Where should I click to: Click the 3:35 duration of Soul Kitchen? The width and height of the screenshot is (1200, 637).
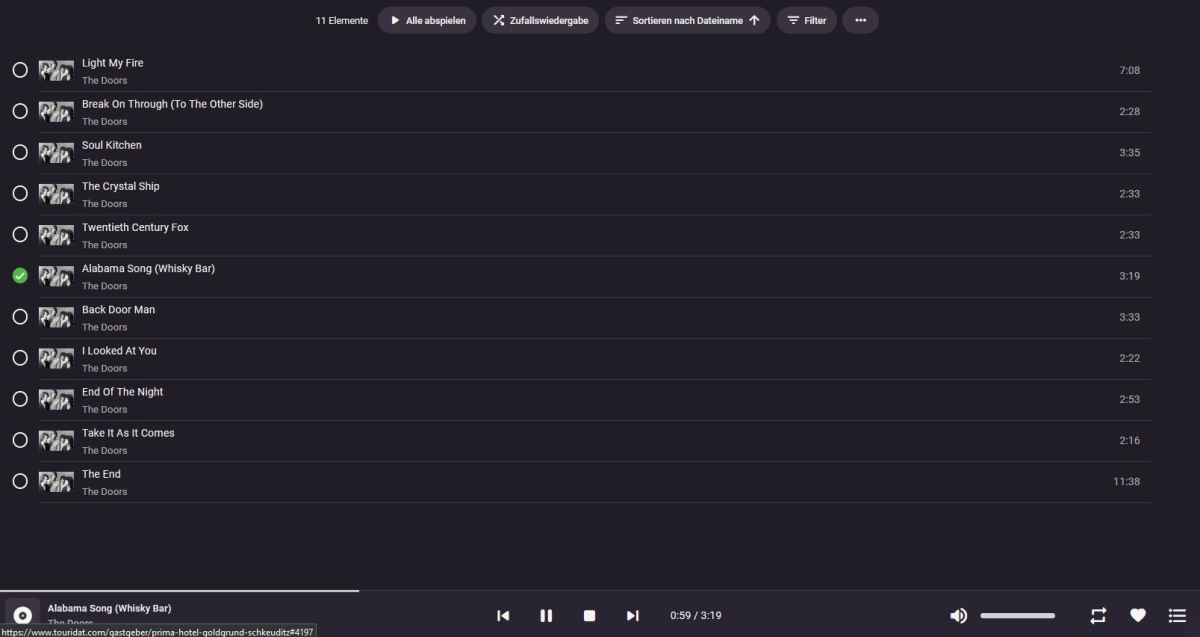pyautogui.click(x=1130, y=152)
